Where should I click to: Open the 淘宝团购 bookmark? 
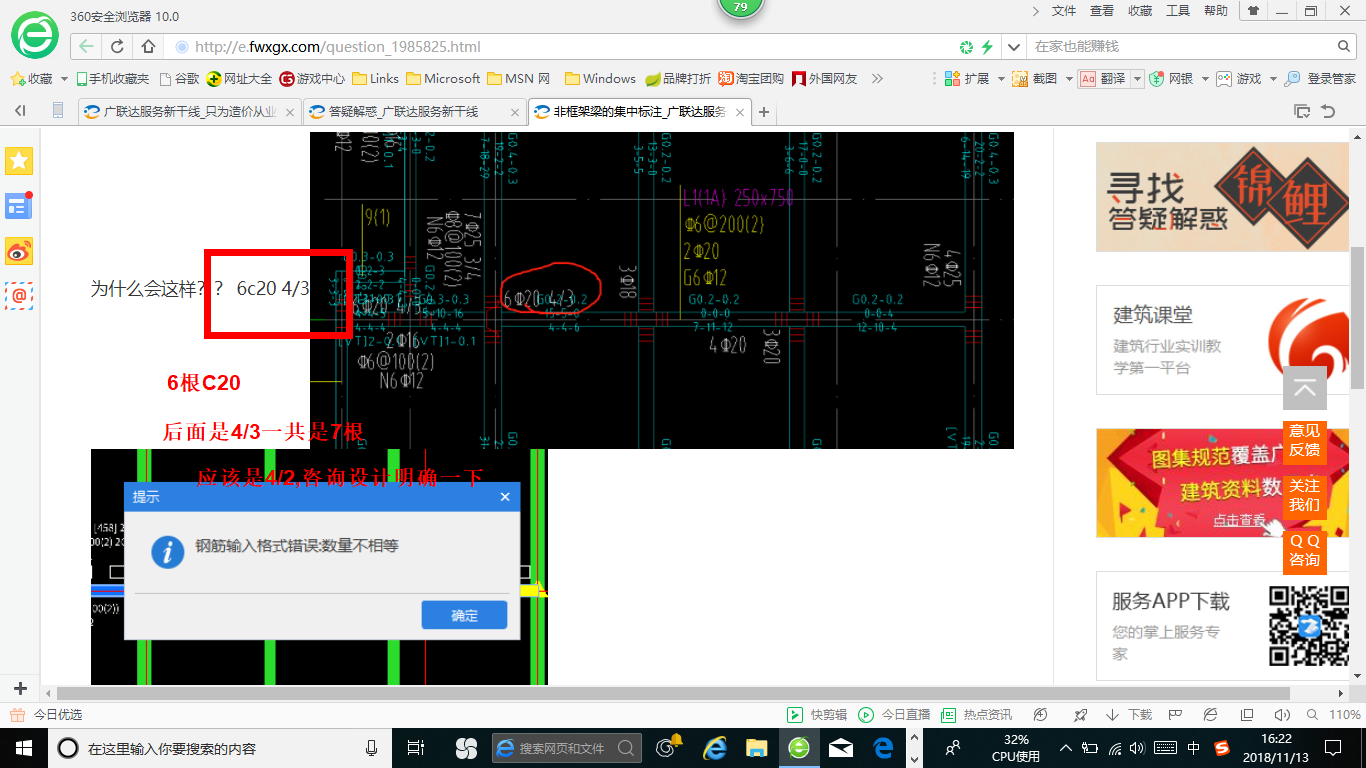[x=751, y=78]
